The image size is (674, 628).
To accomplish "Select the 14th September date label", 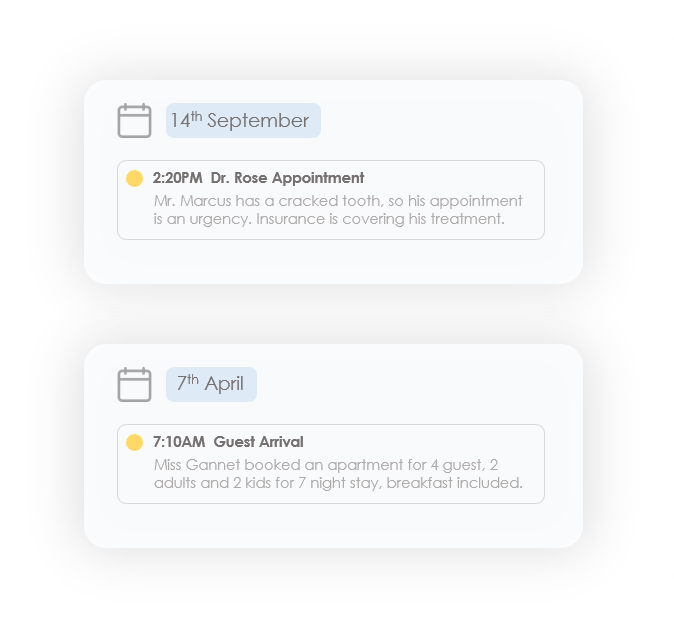I will coord(243,120).
